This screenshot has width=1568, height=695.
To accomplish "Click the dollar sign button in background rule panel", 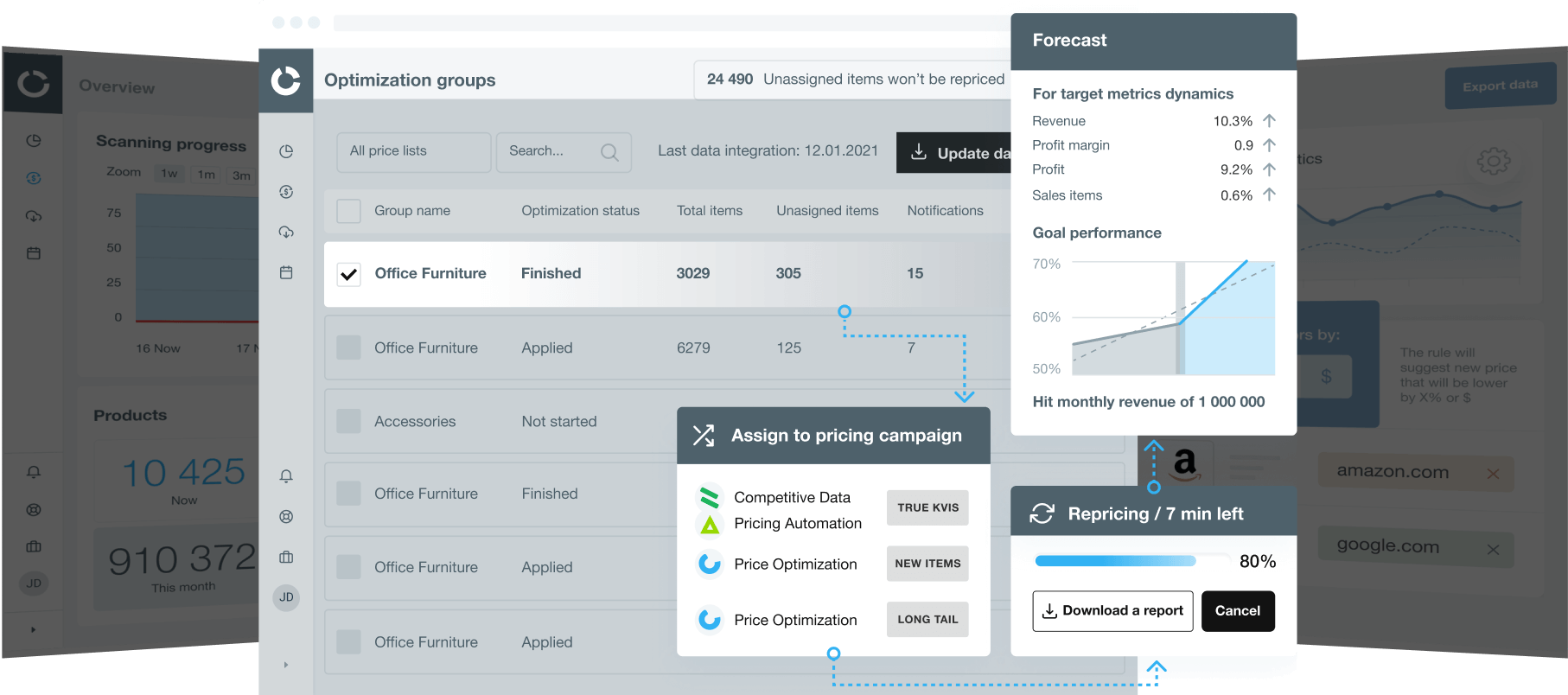I will (x=1326, y=376).
